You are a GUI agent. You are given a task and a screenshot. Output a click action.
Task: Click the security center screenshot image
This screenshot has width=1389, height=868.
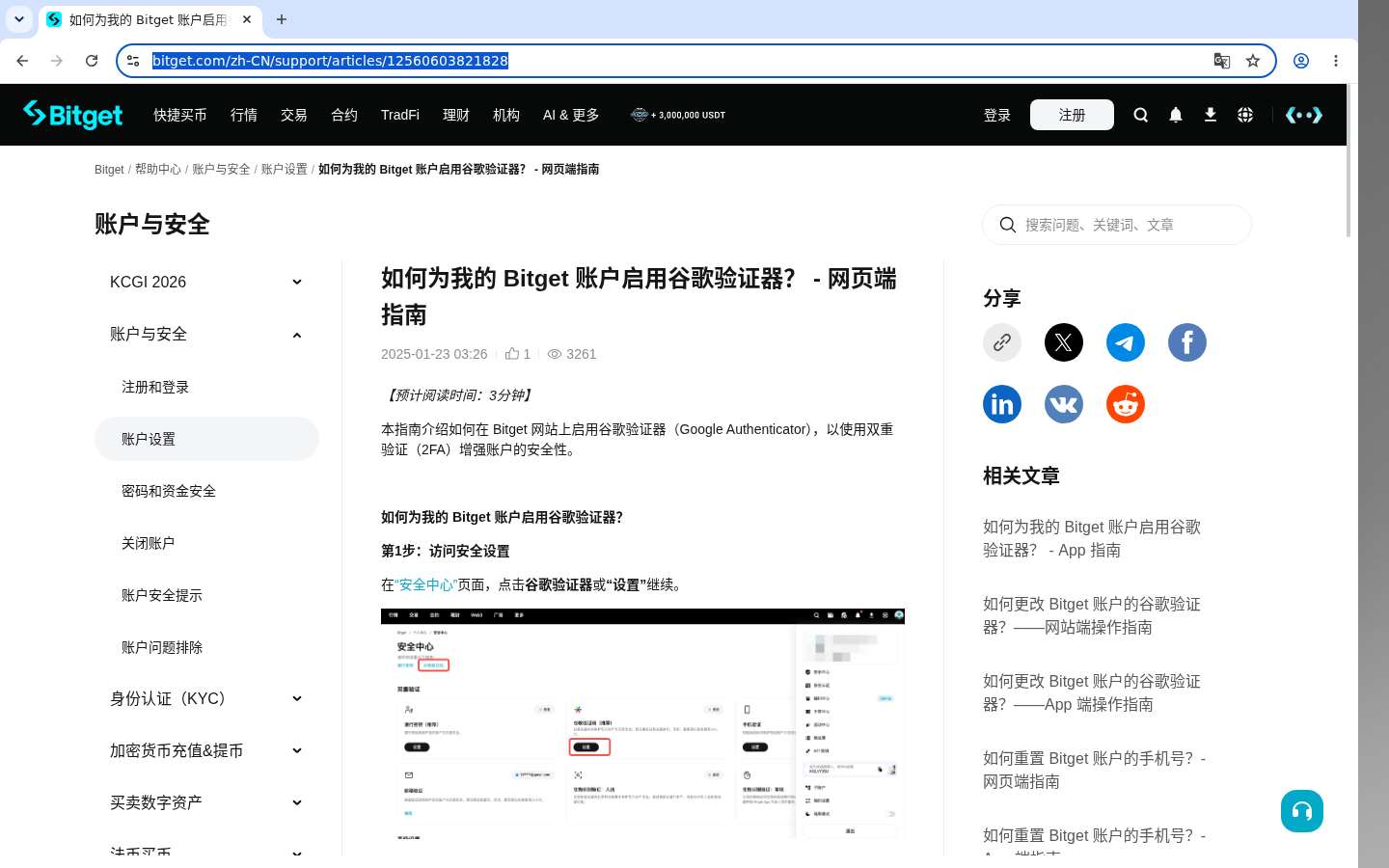point(642,723)
